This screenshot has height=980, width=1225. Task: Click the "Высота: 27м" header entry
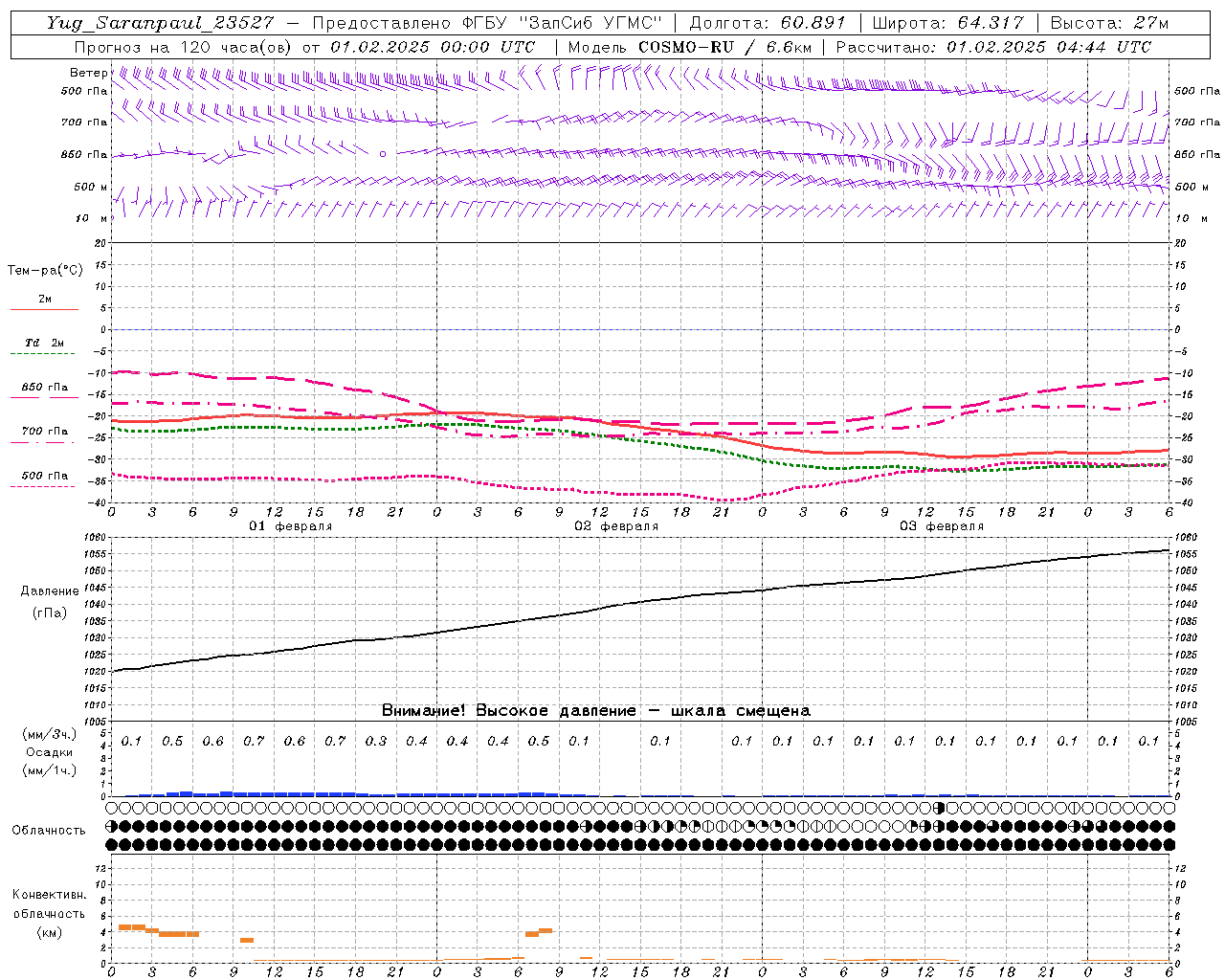[1109, 23]
